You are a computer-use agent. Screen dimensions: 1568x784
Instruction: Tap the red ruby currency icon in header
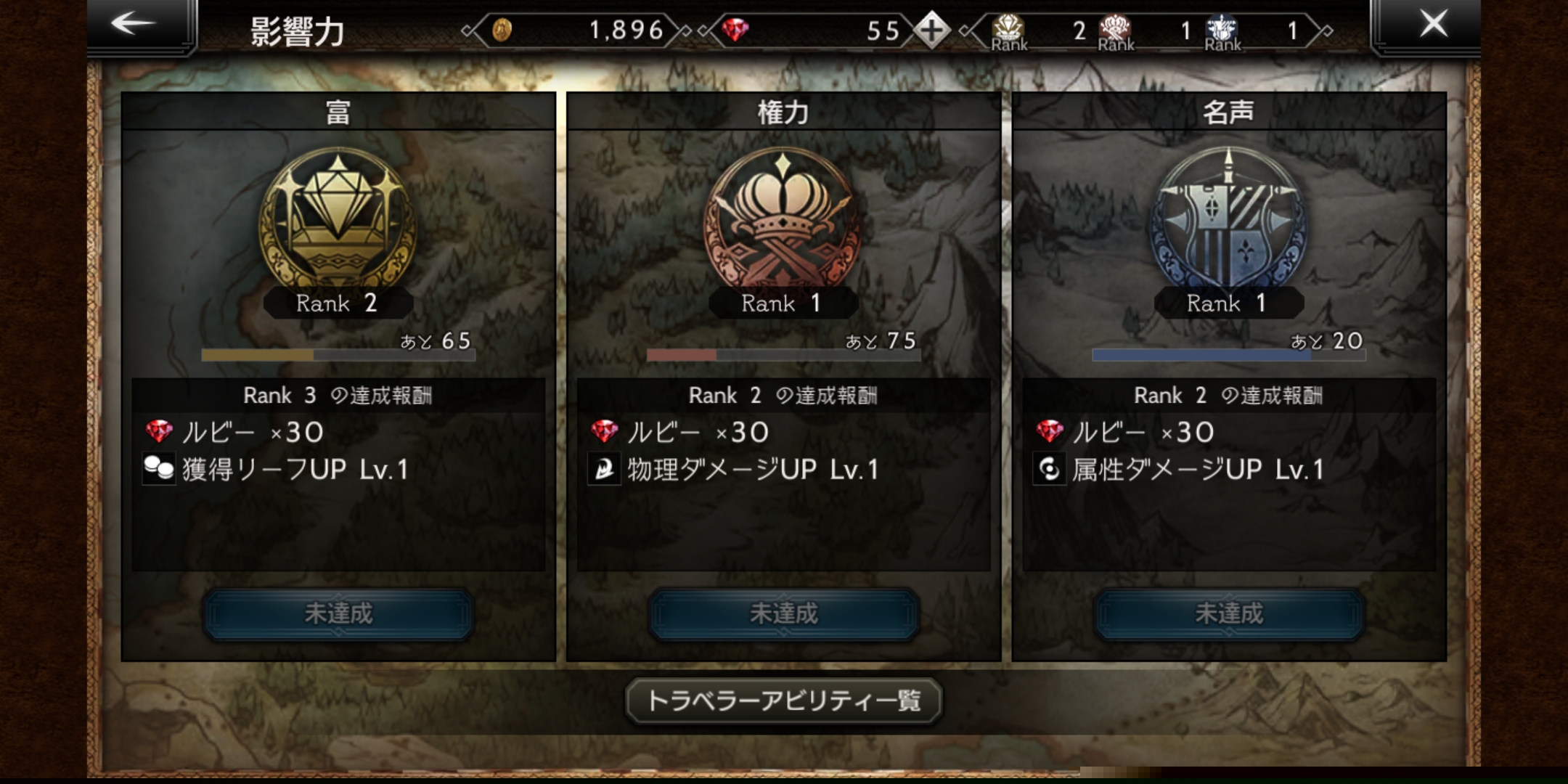(735, 30)
